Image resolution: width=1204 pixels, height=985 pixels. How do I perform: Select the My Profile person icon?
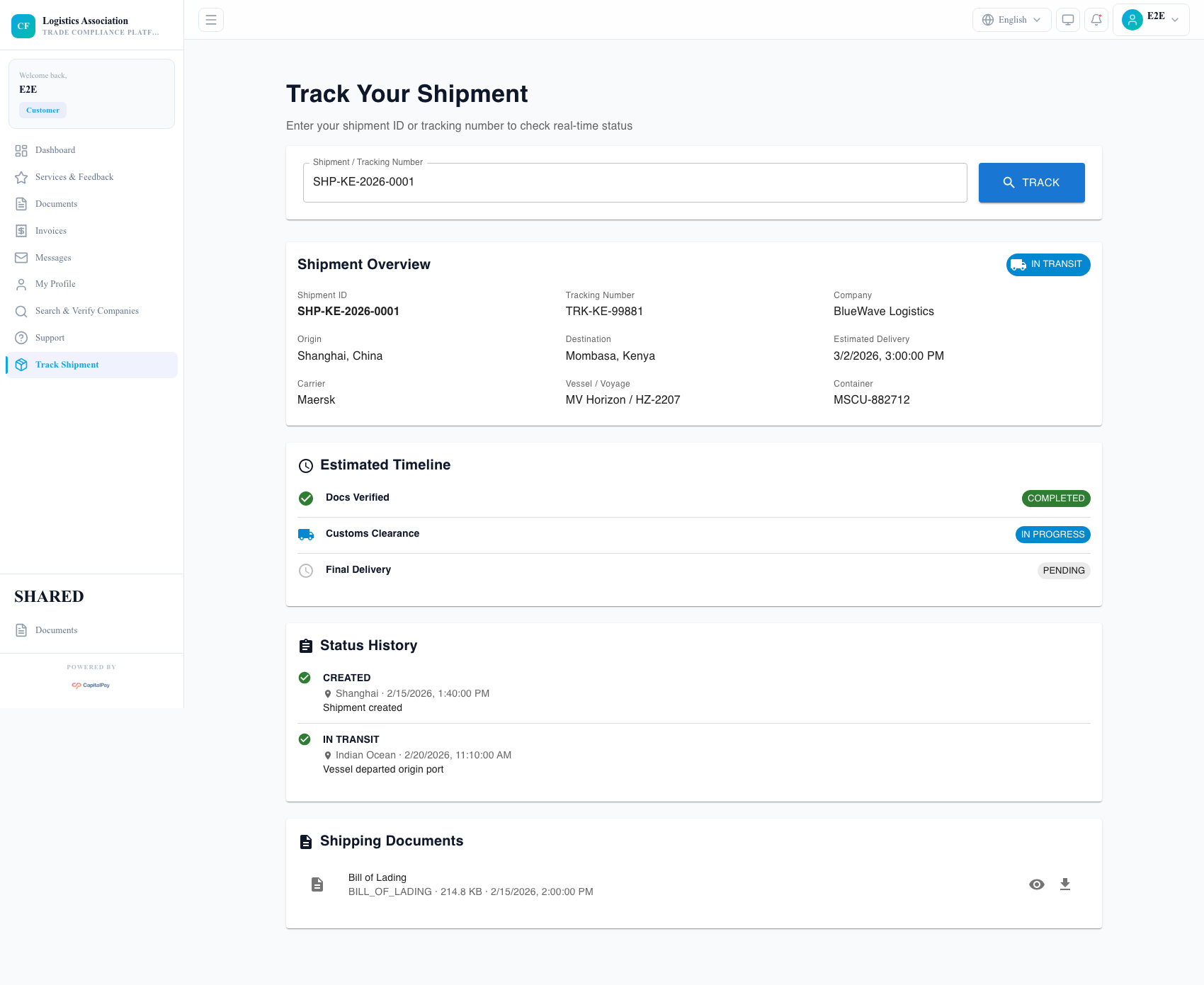pyautogui.click(x=21, y=283)
